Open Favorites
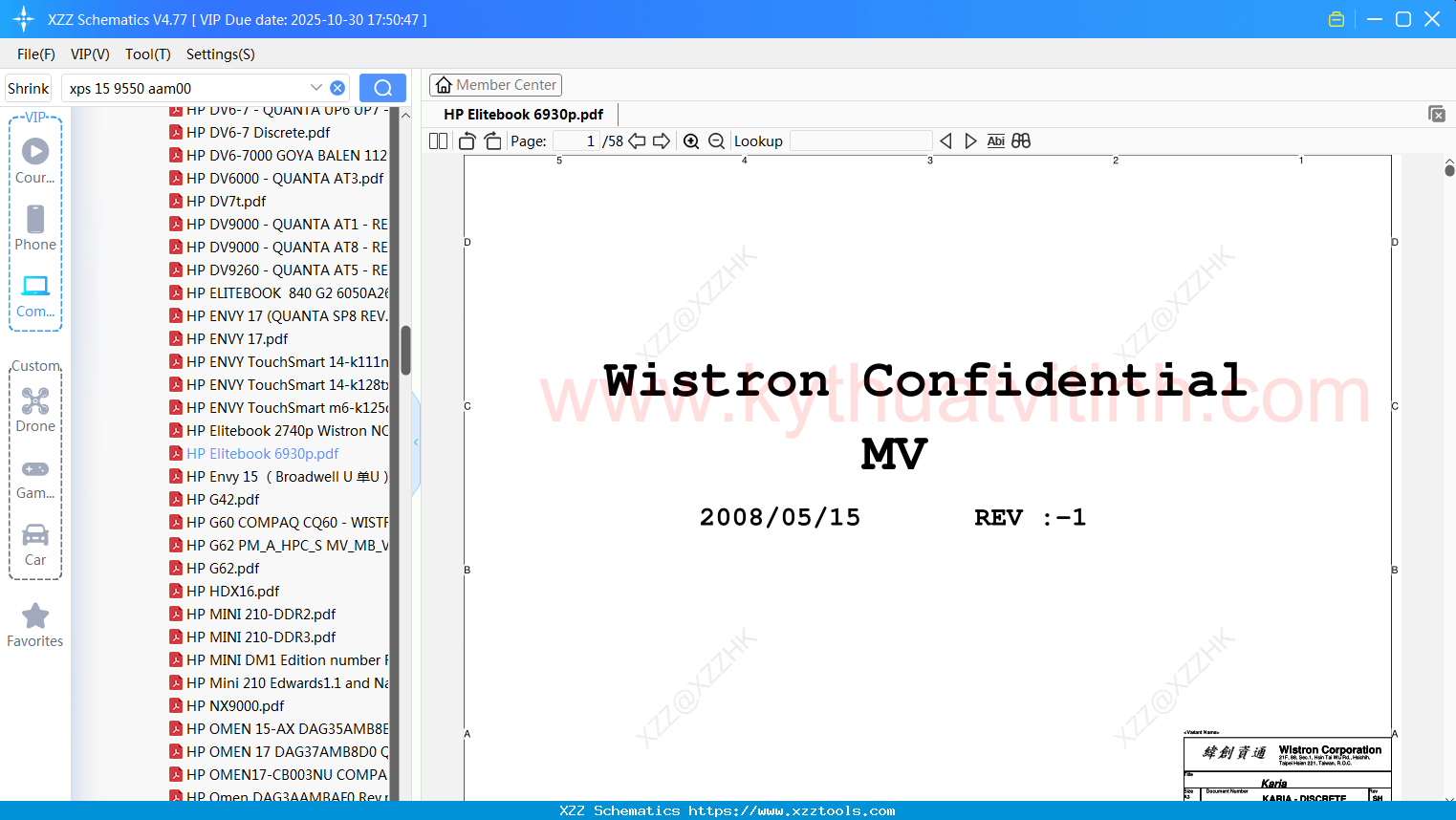The width and height of the screenshot is (1456, 820). click(35, 625)
